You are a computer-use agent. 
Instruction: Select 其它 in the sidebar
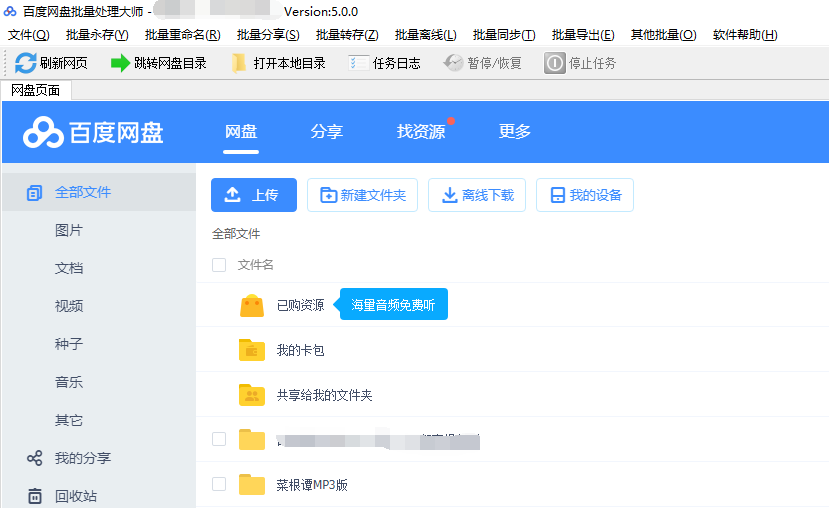pos(69,420)
